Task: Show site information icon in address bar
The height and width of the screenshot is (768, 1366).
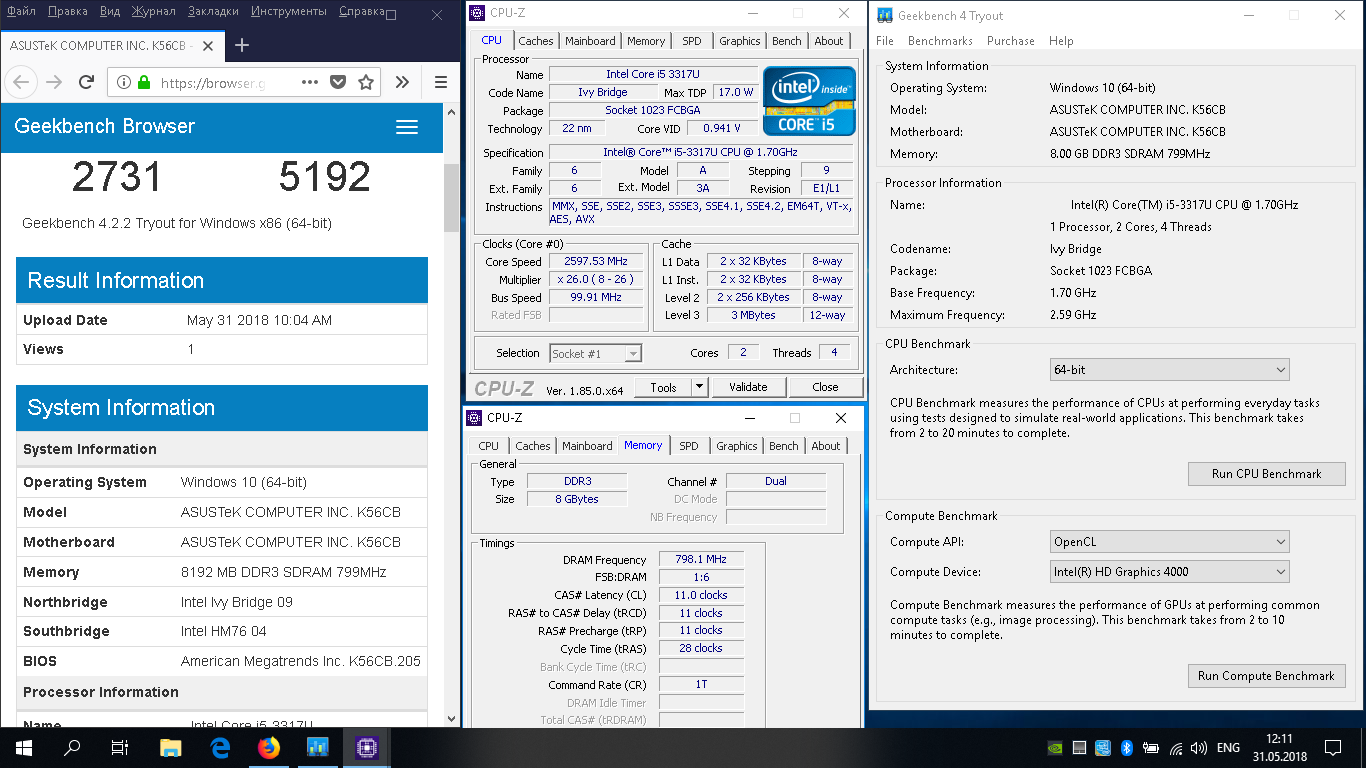Action: coord(123,83)
